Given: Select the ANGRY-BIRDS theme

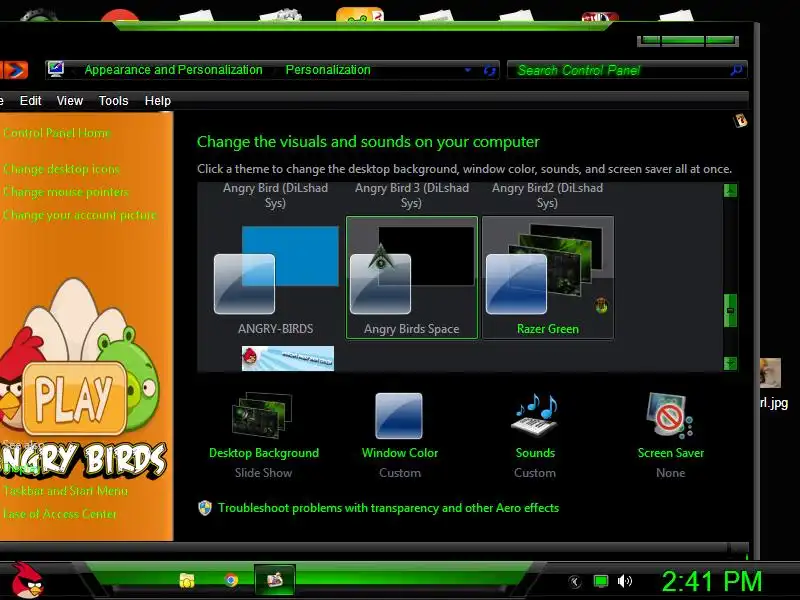Looking at the screenshot, I should point(276,278).
